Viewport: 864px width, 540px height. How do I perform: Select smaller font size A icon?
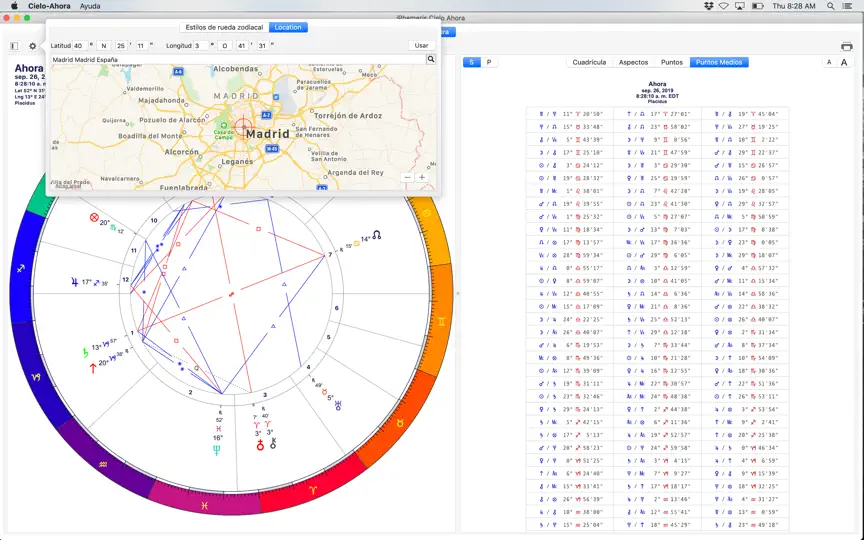click(829, 62)
